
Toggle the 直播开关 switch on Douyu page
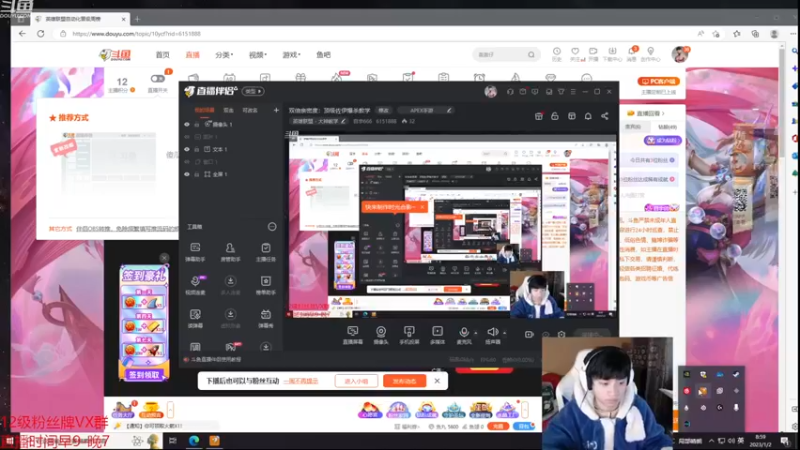pyautogui.click(x=157, y=79)
